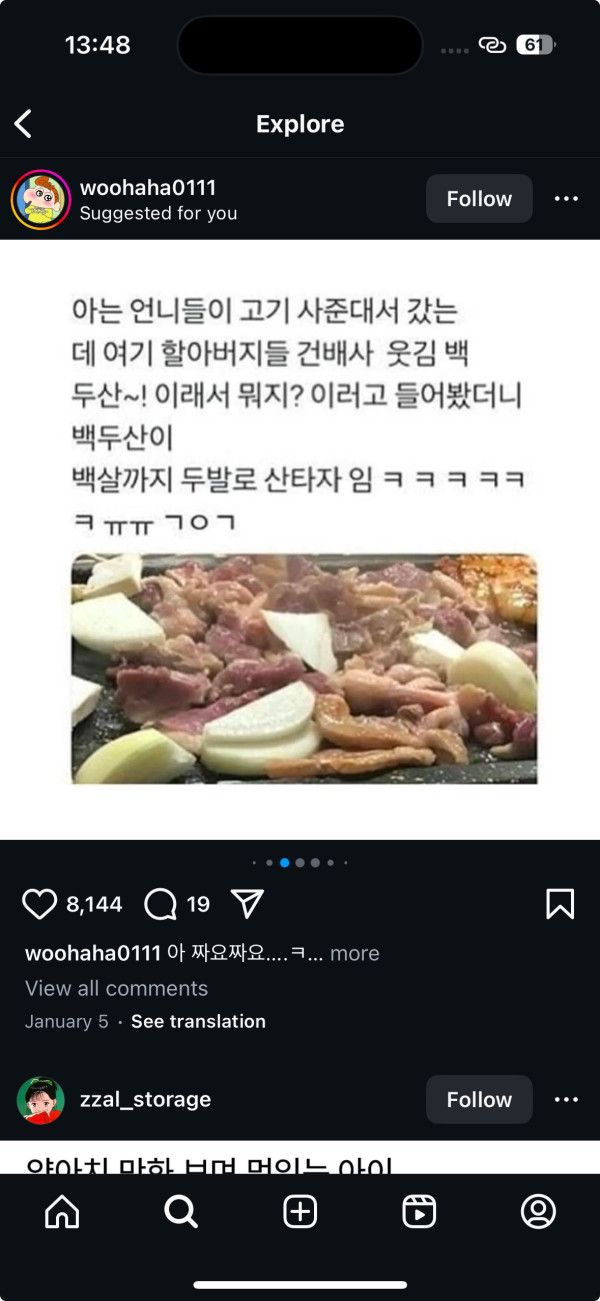Open the Home tab in bottom bar
600x1301 pixels.
pos(62,1211)
